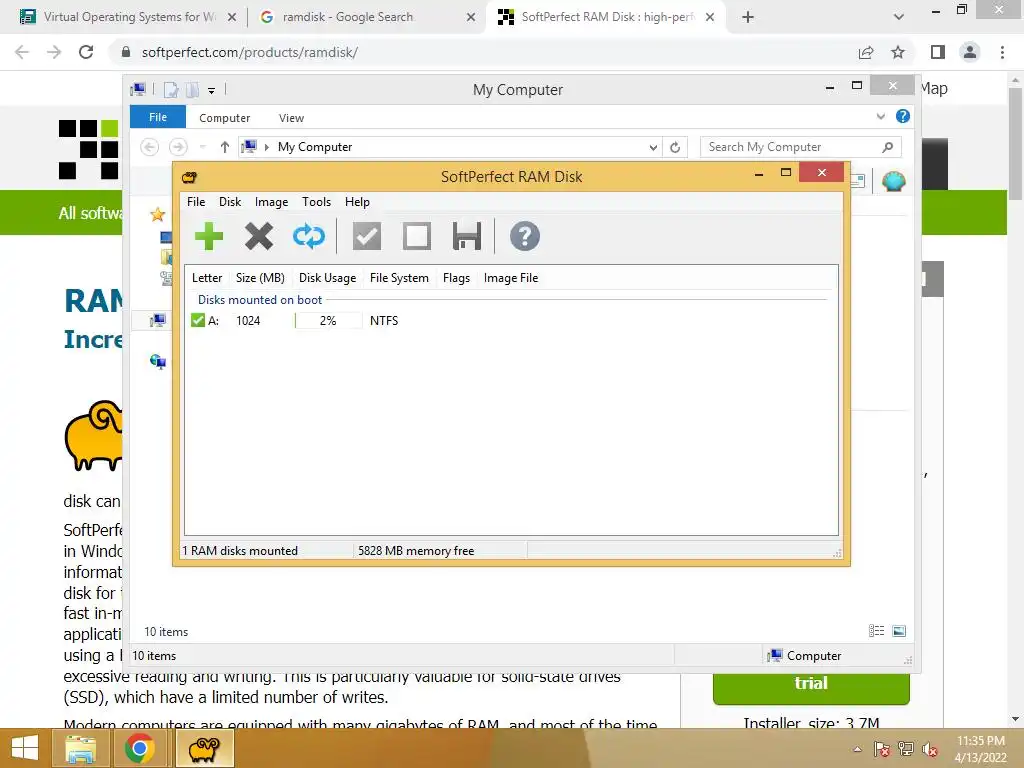Switch to ramdisk Google Search tab
This screenshot has height=768, width=1024.
tap(347, 17)
